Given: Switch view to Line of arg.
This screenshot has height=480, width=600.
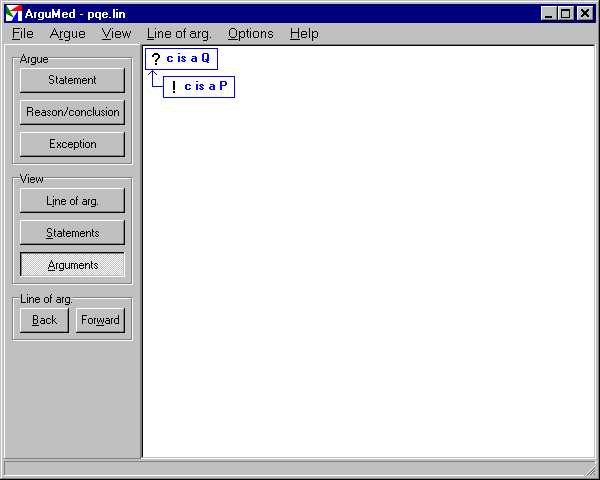Looking at the screenshot, I should pyautogui.click(x=72, y=201).
